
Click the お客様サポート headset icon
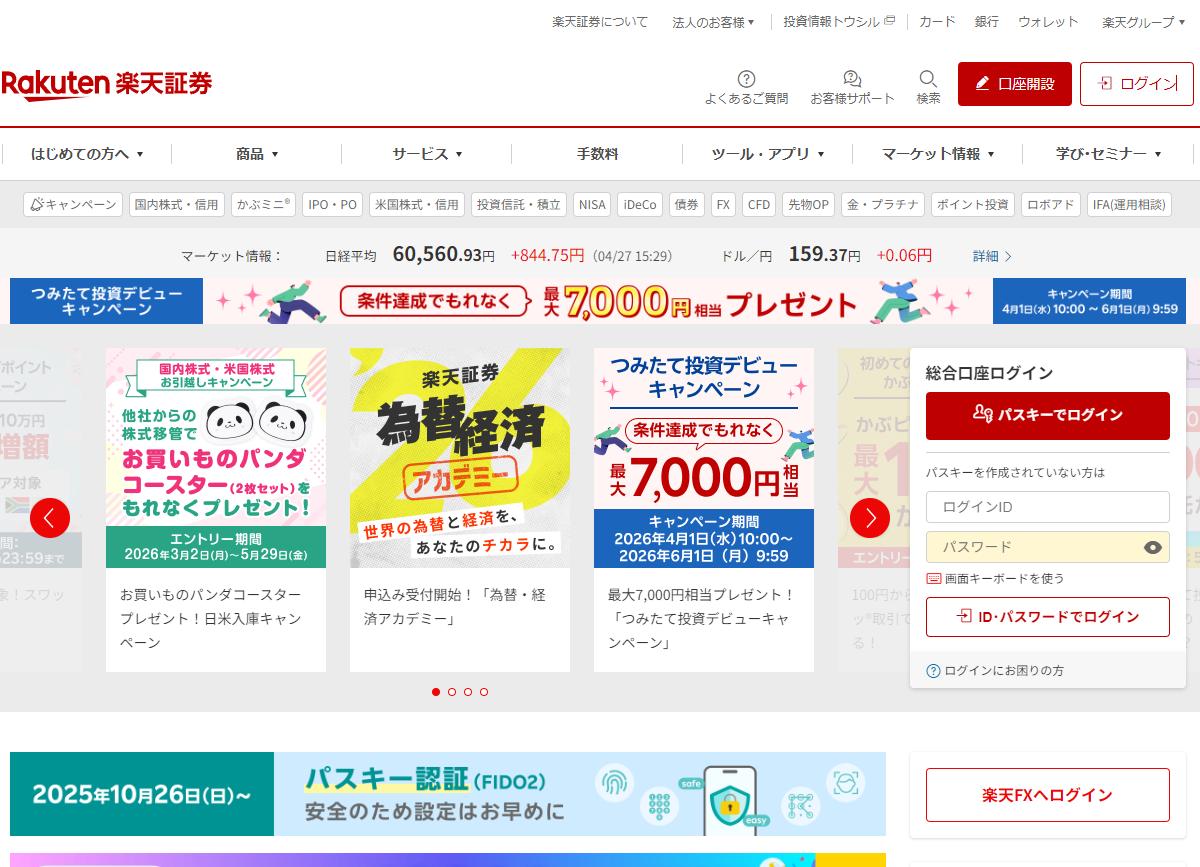[x=852, y=78]
